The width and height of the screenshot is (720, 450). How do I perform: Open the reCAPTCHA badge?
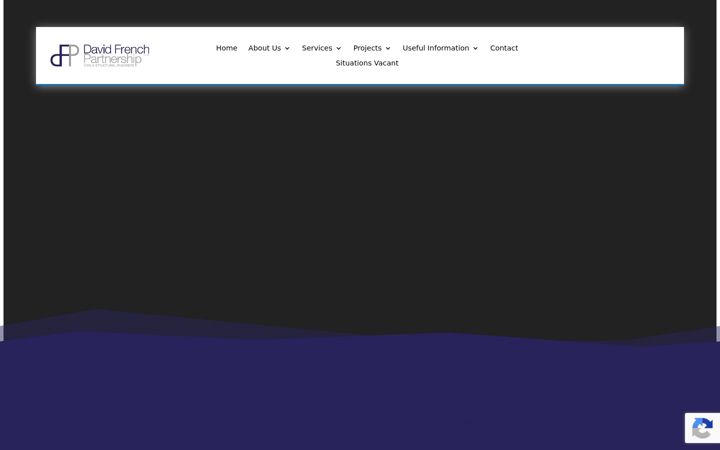[x=702, y=428]
